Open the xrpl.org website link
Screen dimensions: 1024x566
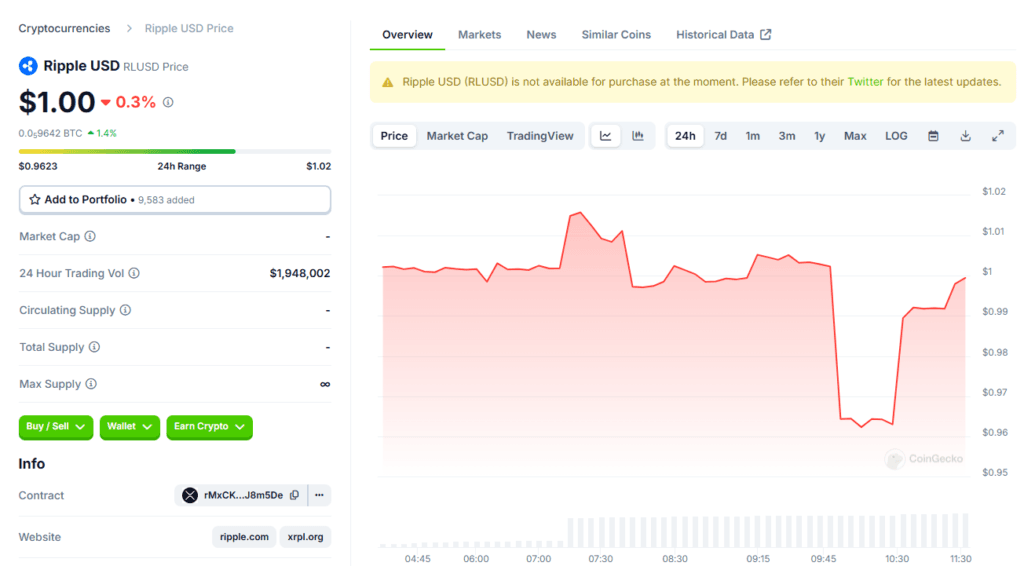[305, 537]
